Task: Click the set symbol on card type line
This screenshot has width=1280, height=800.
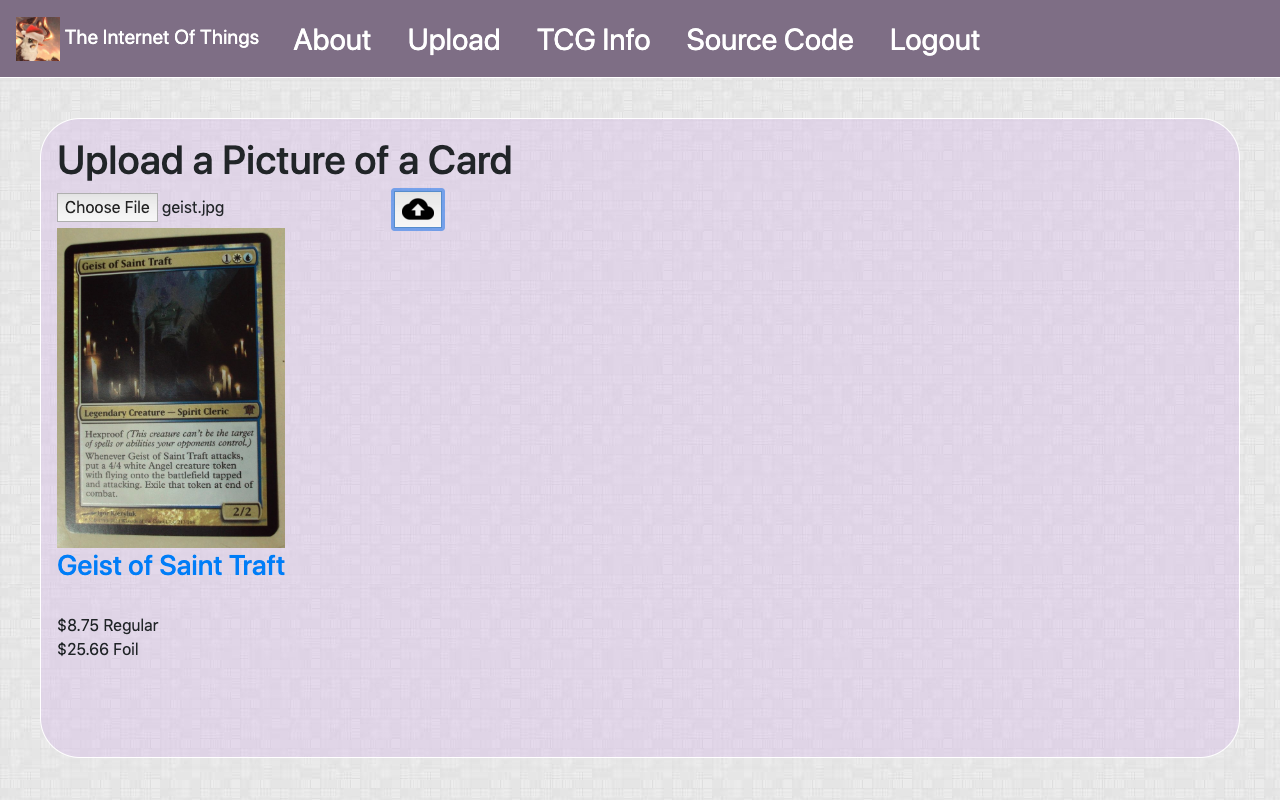Action: (249, 410)
